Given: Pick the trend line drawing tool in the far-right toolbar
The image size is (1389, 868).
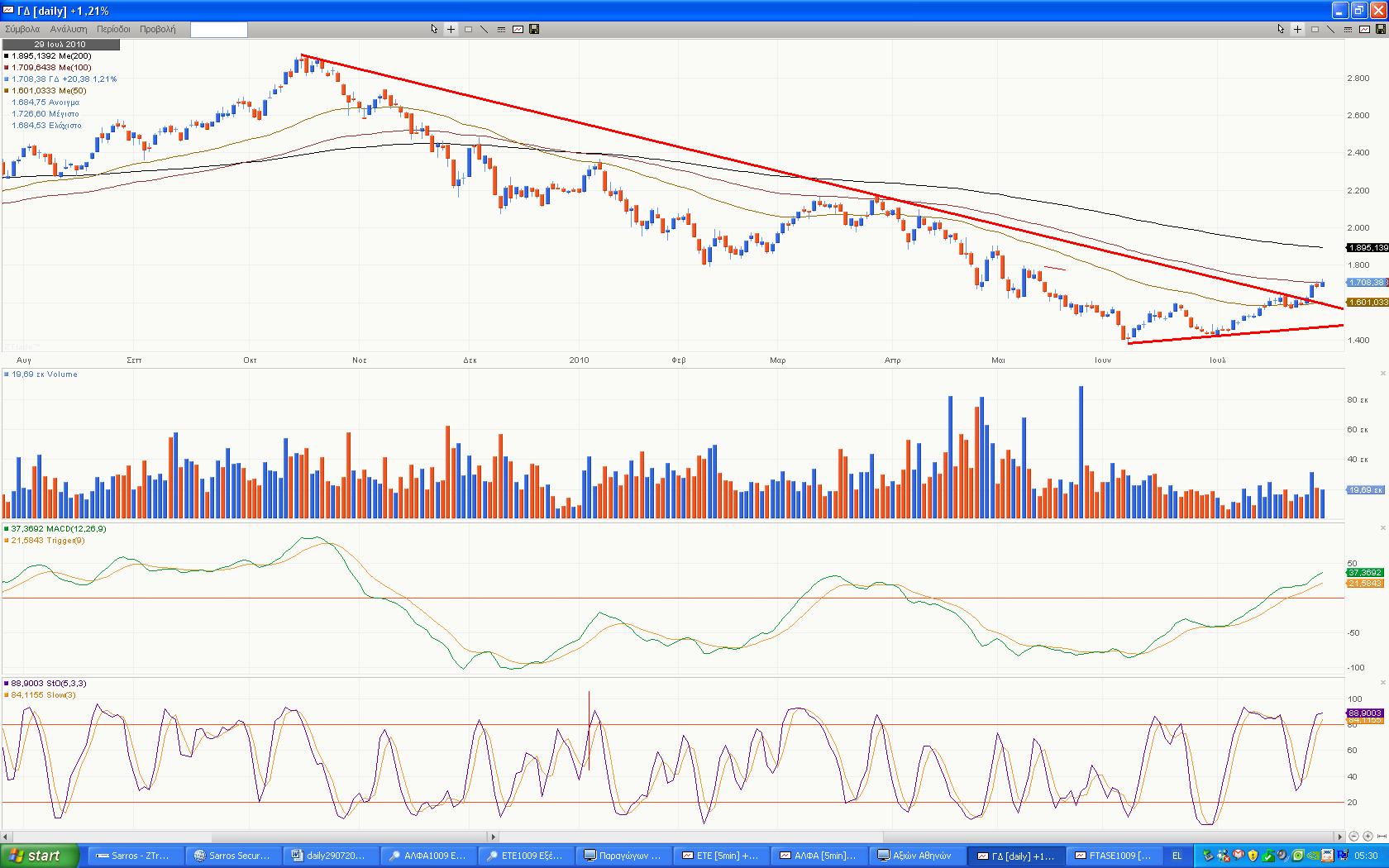Looking at the screenshot, I should click(1330, 29).
